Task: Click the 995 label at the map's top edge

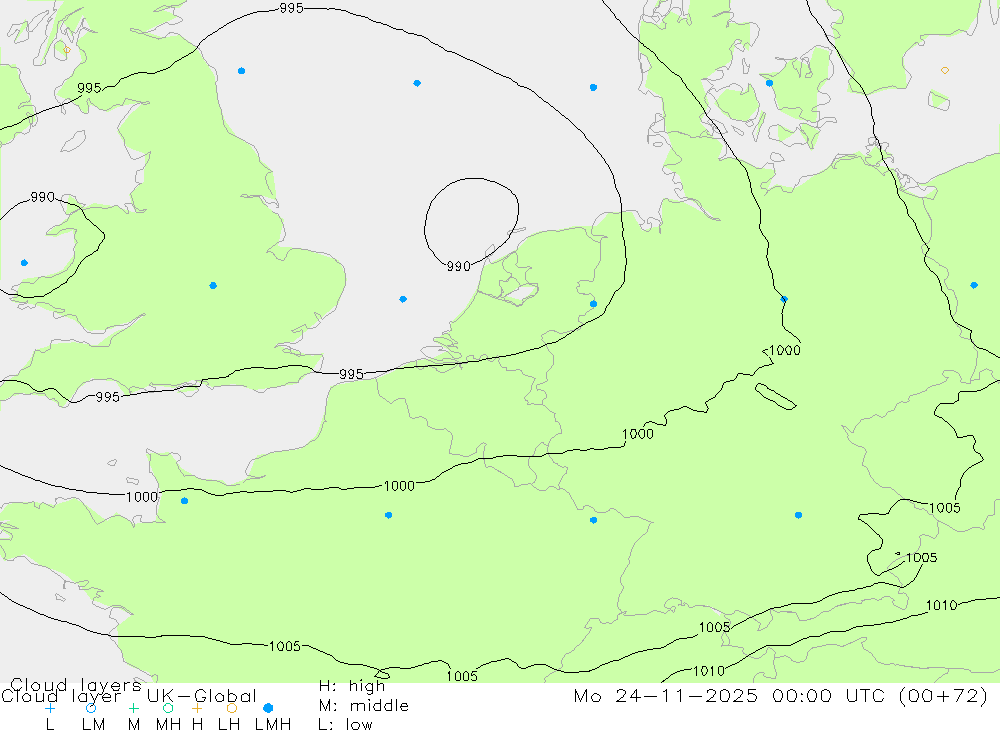Action: (x=291, y=8)
